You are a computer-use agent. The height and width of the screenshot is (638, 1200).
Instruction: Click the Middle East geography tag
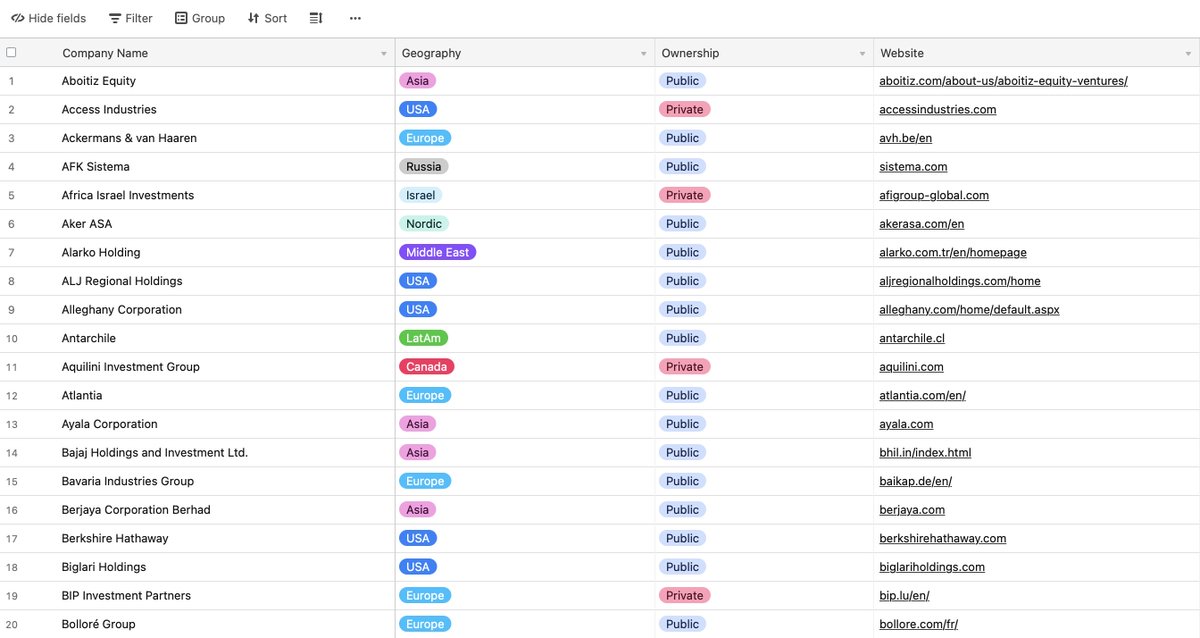click(437, 253)
